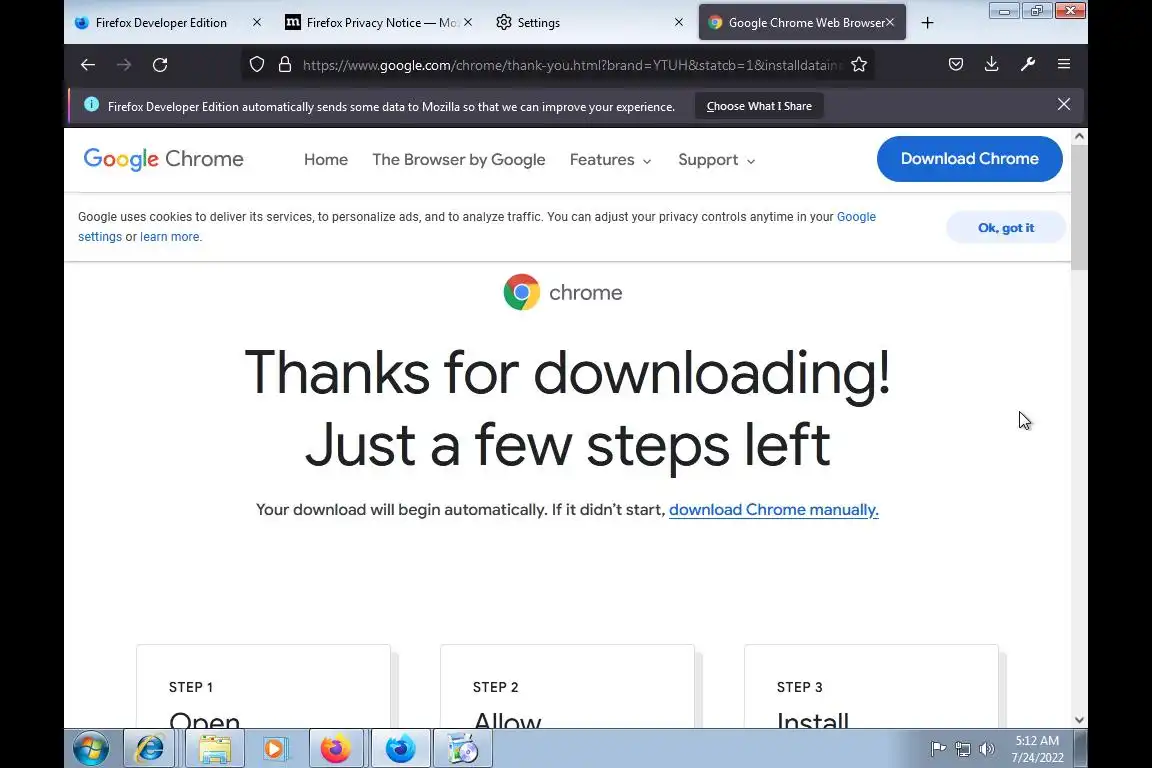
Task: Click the Download Chrome button
Action: tap(969, 159)
